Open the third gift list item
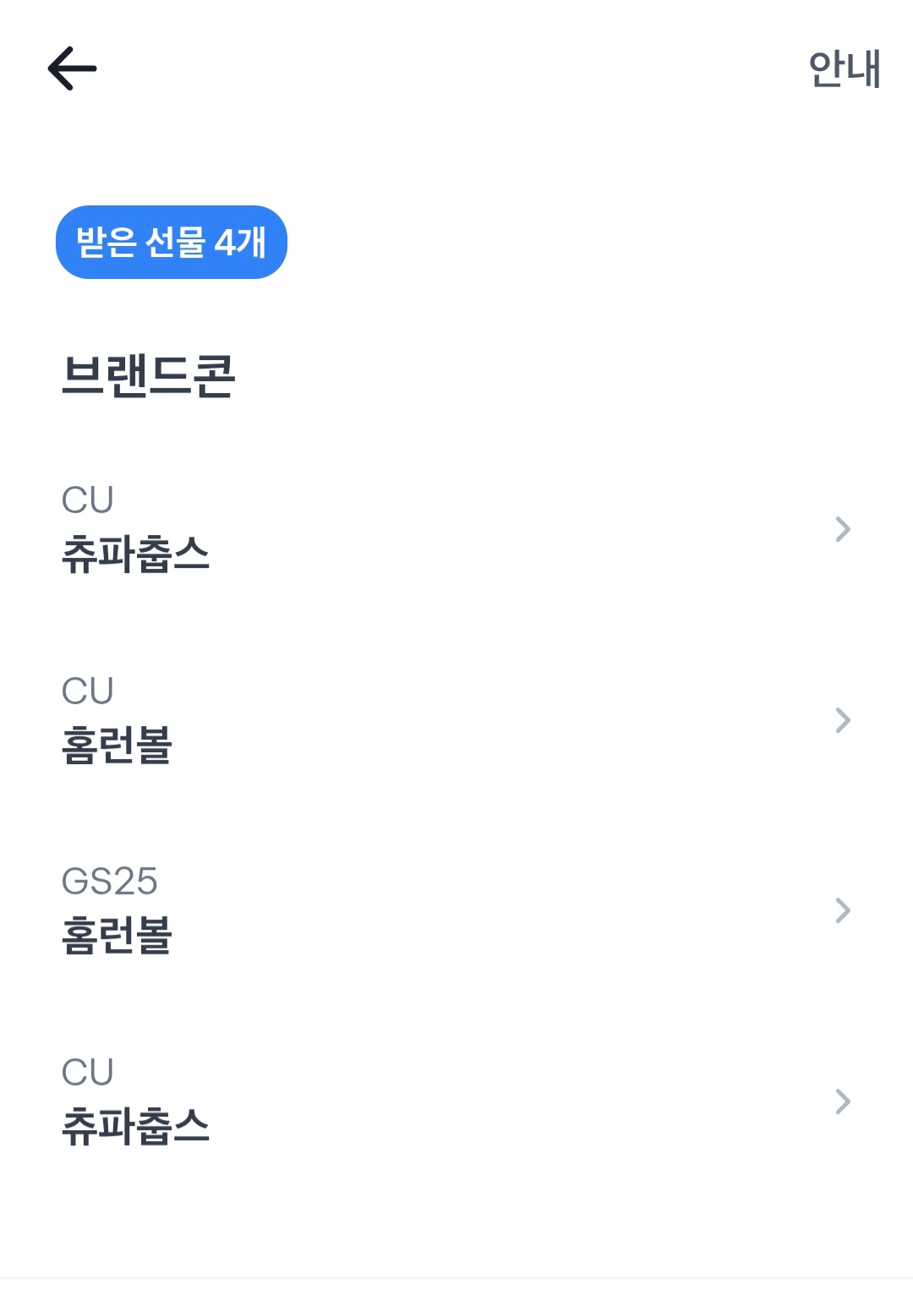Viewport: 913px width, 1316px height. 456,910
